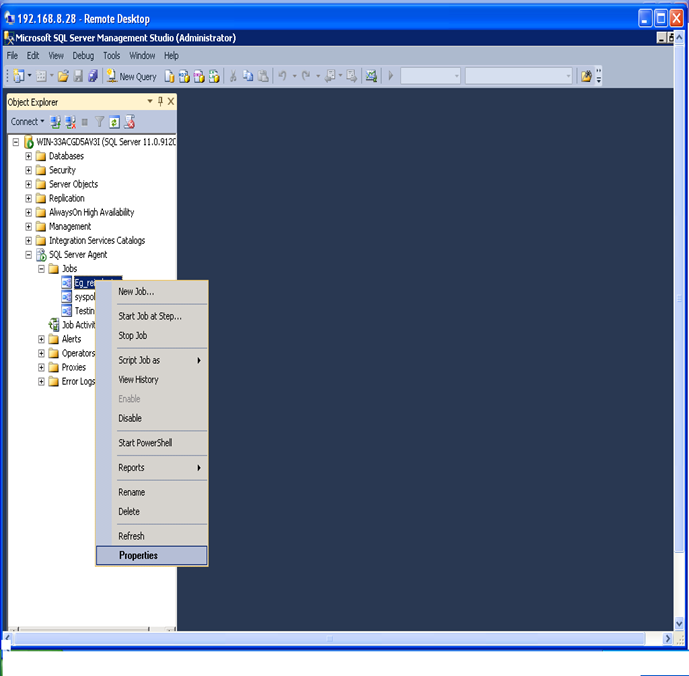Open the Connect dropdown in Object Explorer
The height and width of the screenshot is (676, 689).
(x=27, y=122)
